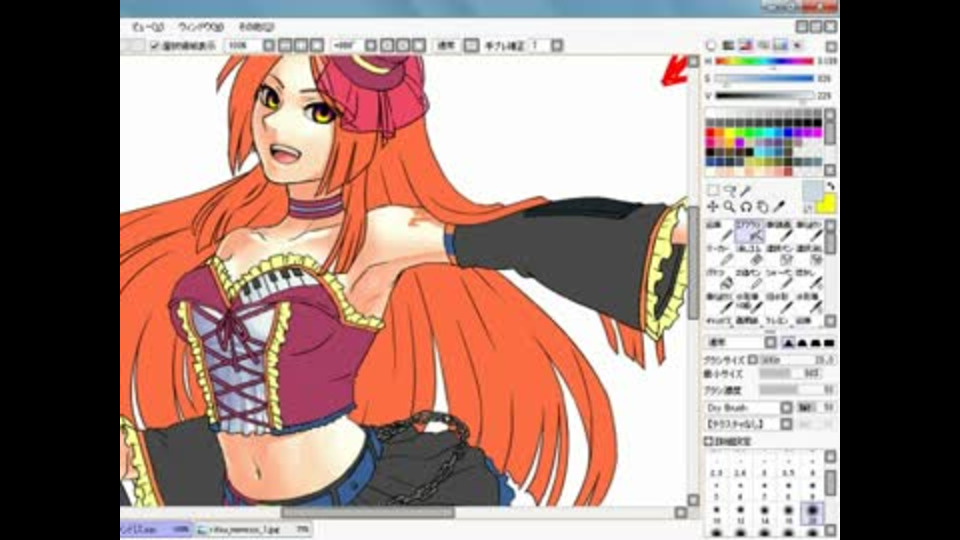Reset canvas rotation with toolbar button
960x540 pixels.
click(x=419, y=45)
